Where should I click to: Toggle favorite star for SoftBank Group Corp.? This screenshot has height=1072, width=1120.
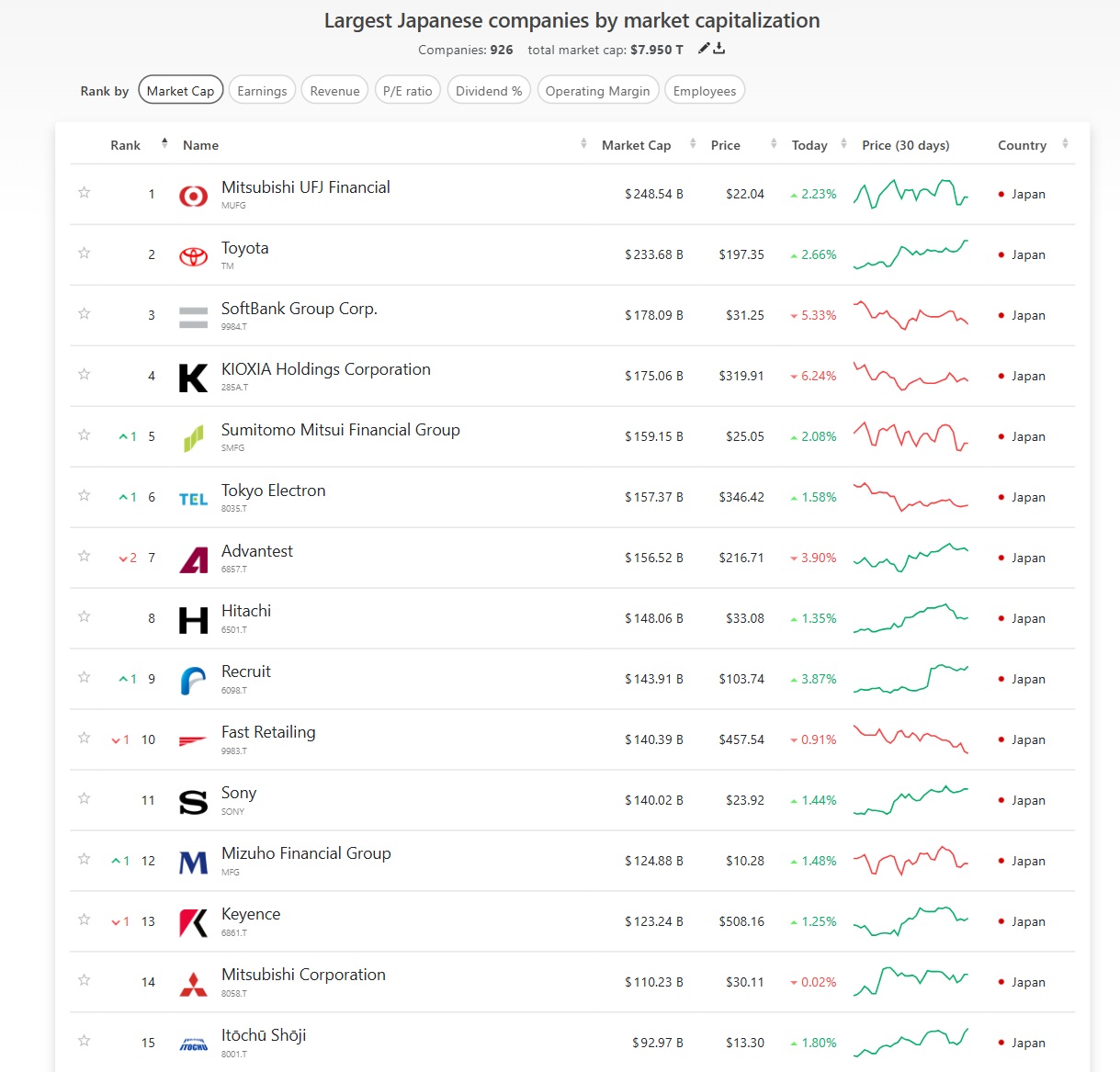(85, 313)
